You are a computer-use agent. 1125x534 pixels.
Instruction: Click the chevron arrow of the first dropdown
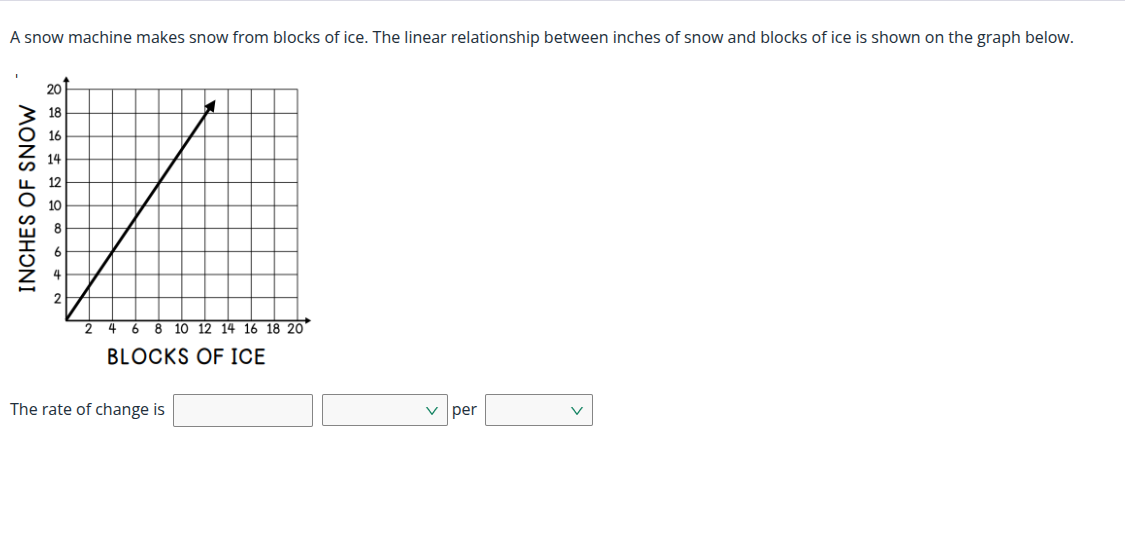pos(431,411)
